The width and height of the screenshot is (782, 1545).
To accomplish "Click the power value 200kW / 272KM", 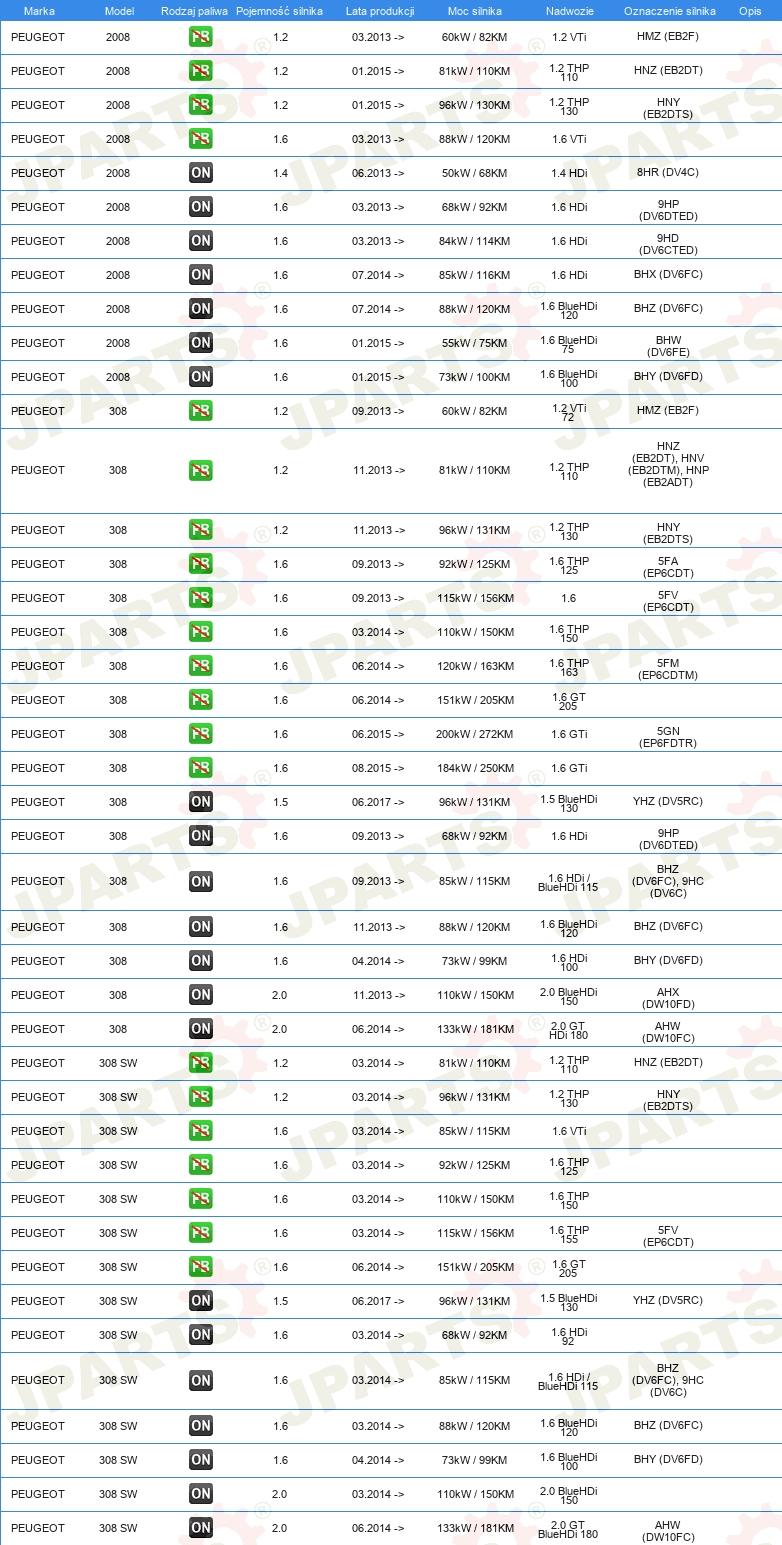I will [x=476, y=734].
